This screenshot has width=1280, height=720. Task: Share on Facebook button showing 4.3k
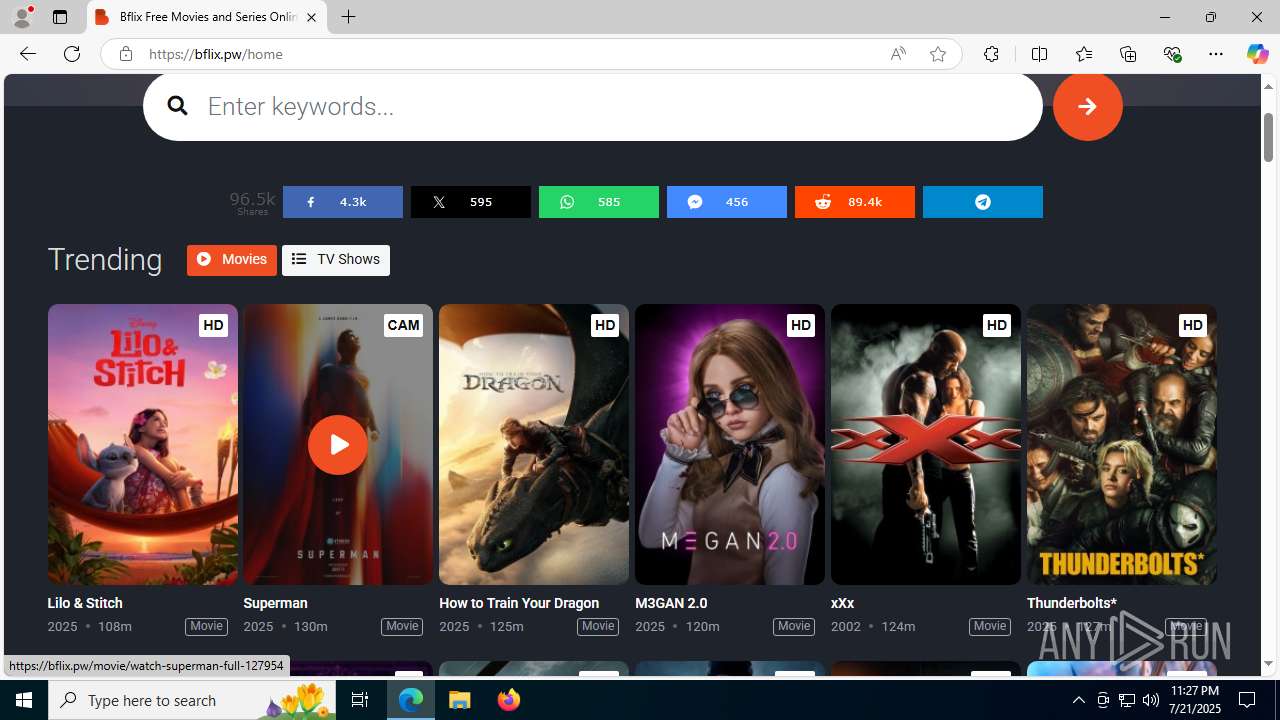coord(342,202)
